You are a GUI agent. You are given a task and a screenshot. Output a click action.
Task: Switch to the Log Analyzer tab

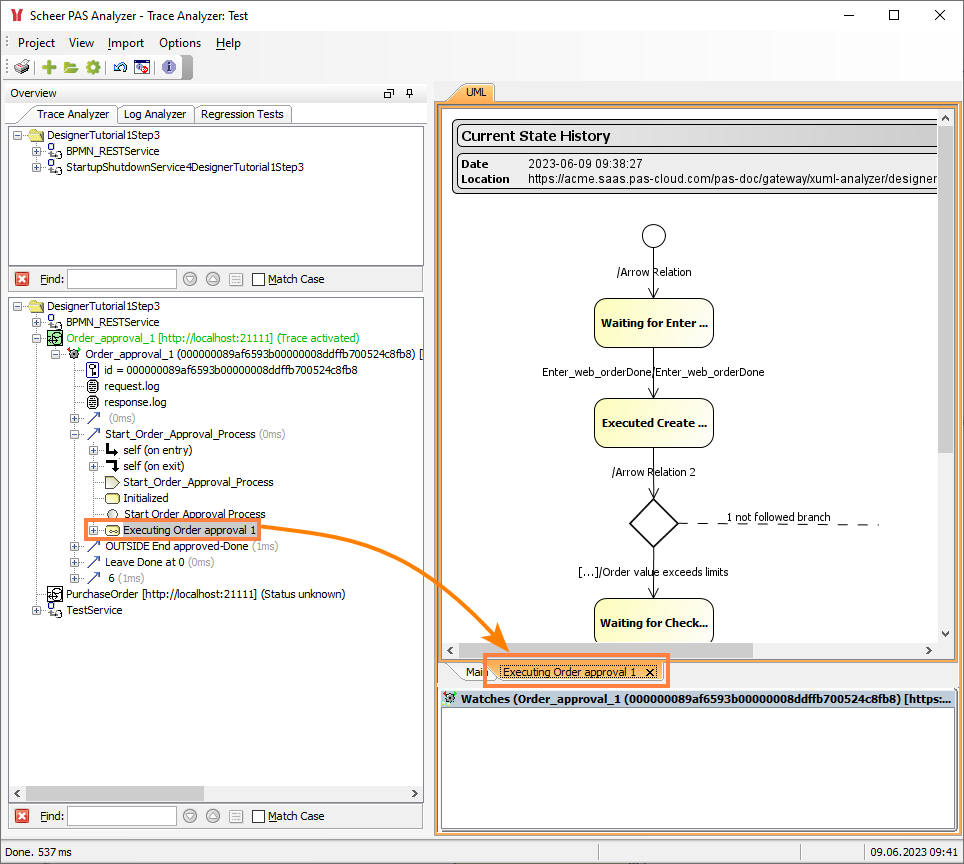click(x=155, y=114)
